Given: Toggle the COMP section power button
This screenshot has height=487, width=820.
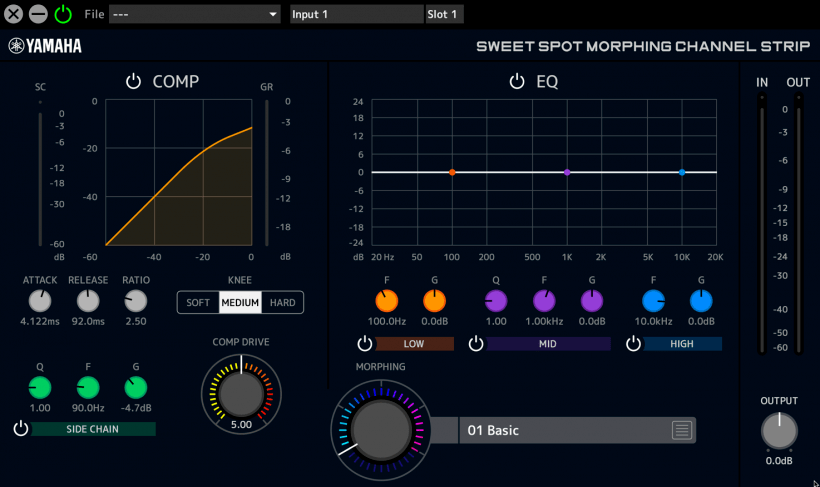Looking at the screenshot, I should pos(133,82).
